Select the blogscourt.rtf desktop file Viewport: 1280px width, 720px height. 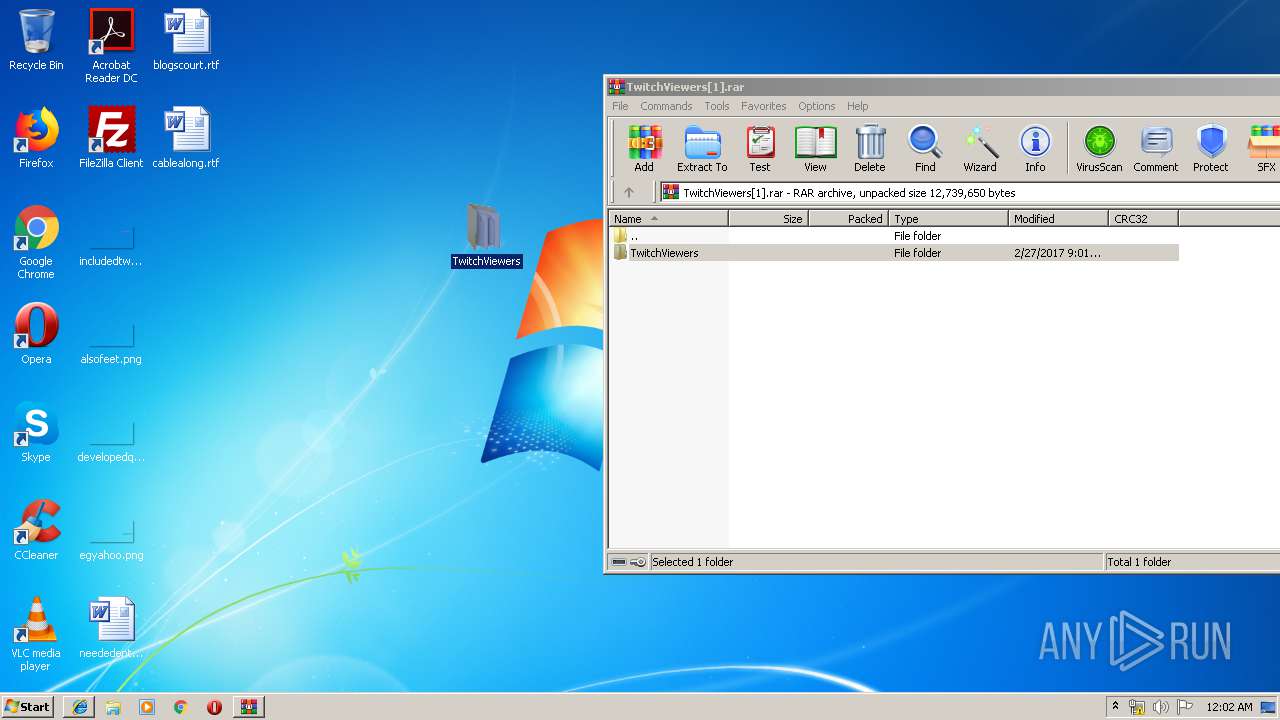(186, 40)
